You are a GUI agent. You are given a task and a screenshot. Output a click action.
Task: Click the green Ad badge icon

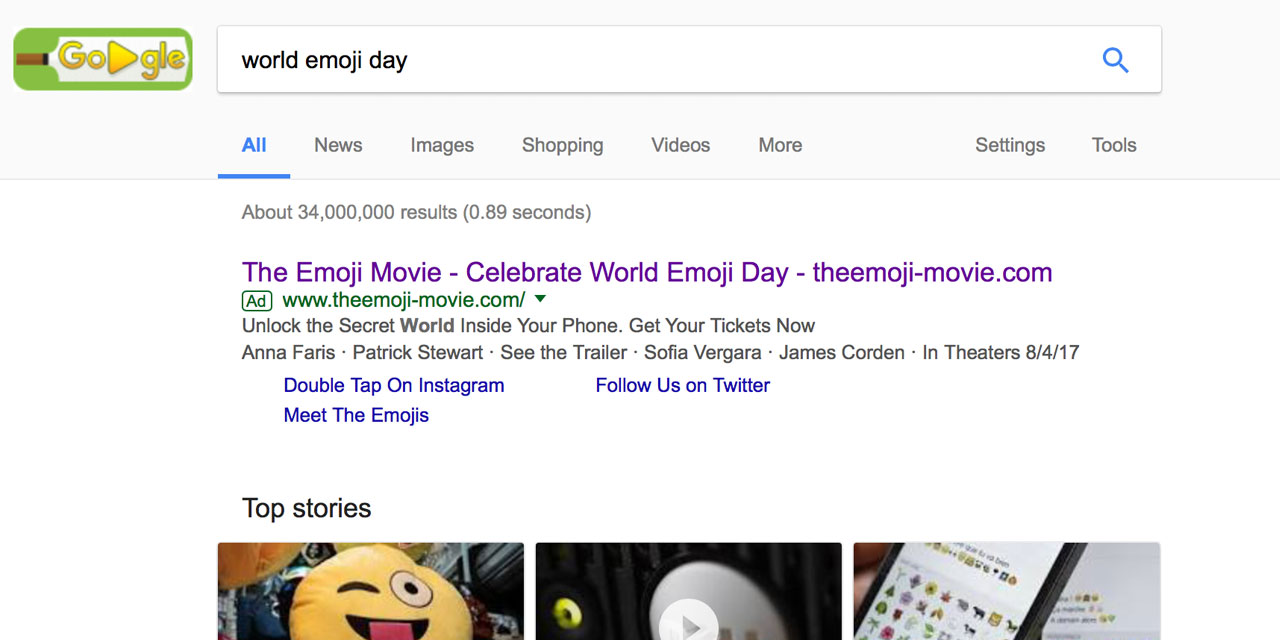tap(257, 300)
